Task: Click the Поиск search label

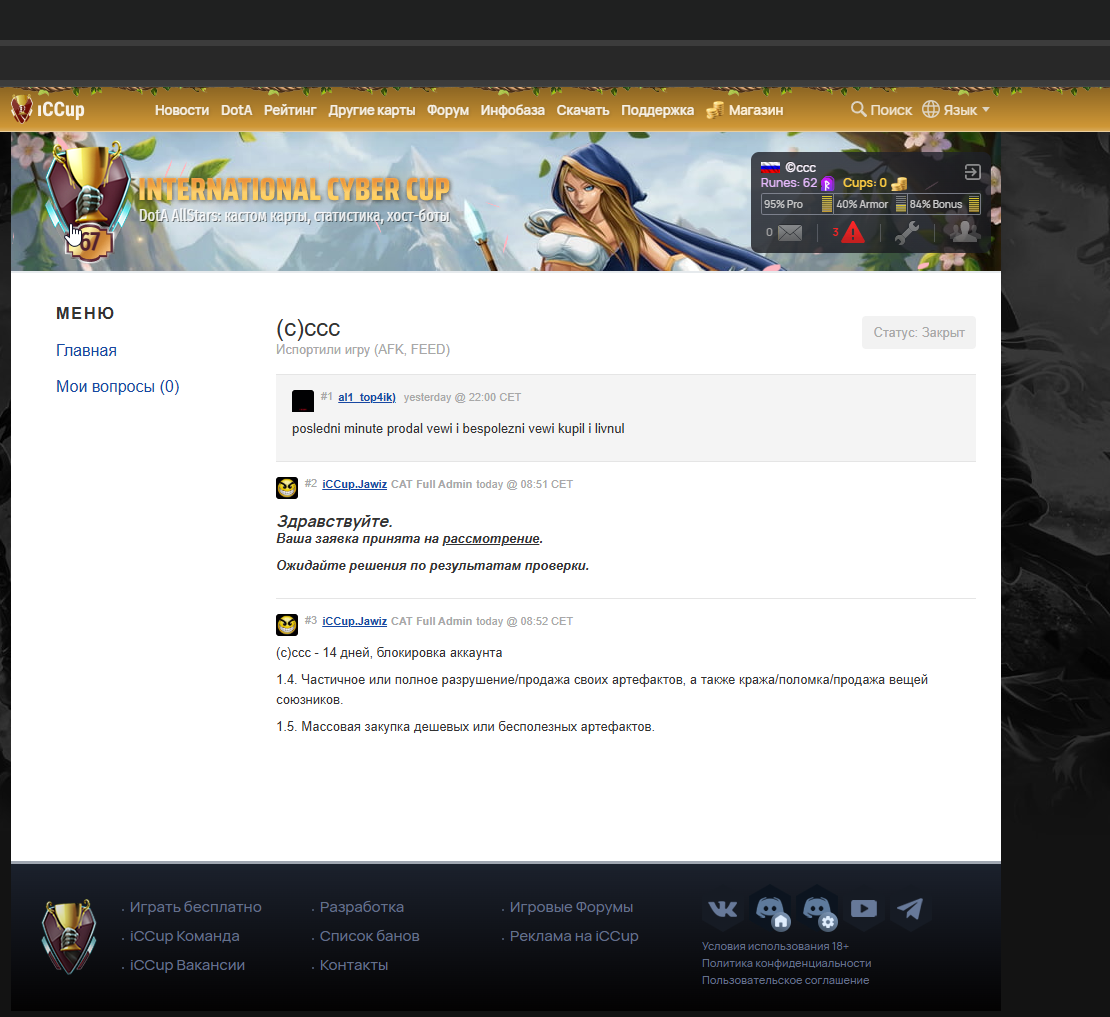Action: (891, 110)
